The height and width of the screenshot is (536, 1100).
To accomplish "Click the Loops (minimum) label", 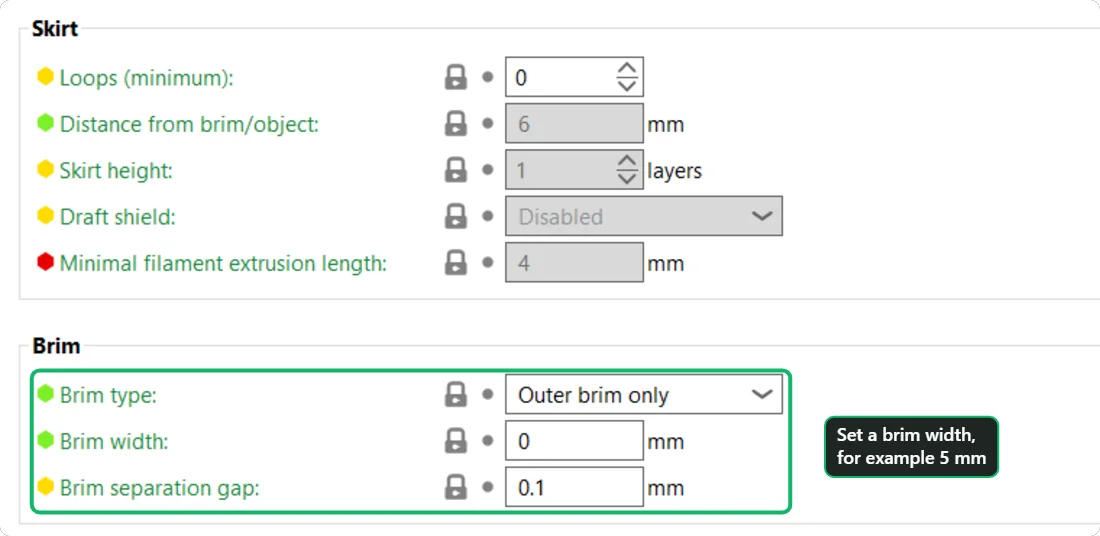I will (x=146, y=78).
